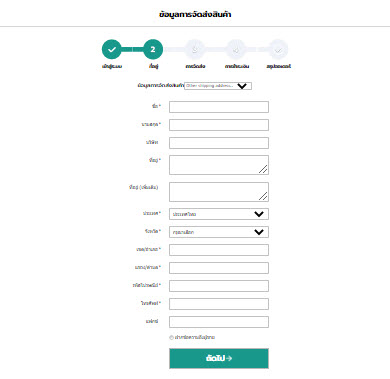The height and width of the screenshot is (379, 390).
Task: Click the shipping step label text
Action: tap(195, 66)
